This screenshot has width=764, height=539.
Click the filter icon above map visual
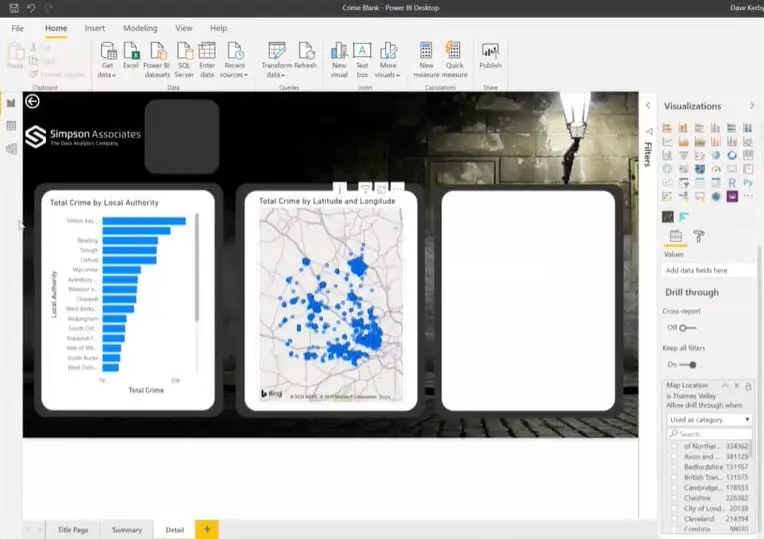pyautogui.click(x=365, y=188)
